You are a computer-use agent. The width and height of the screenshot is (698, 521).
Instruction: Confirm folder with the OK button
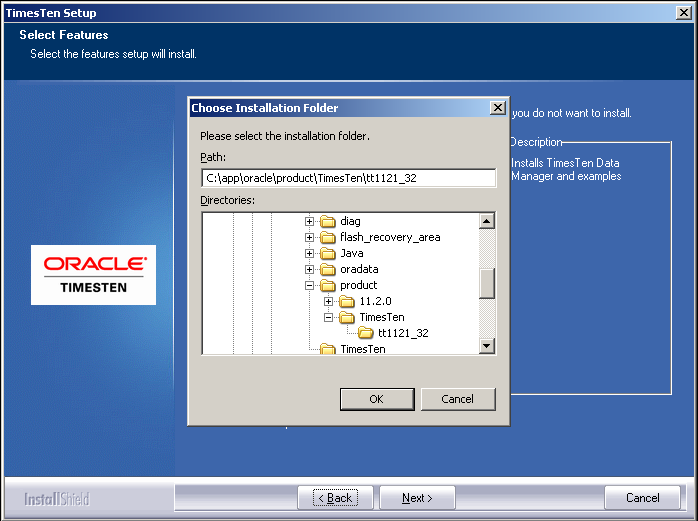tap(377, 399)
